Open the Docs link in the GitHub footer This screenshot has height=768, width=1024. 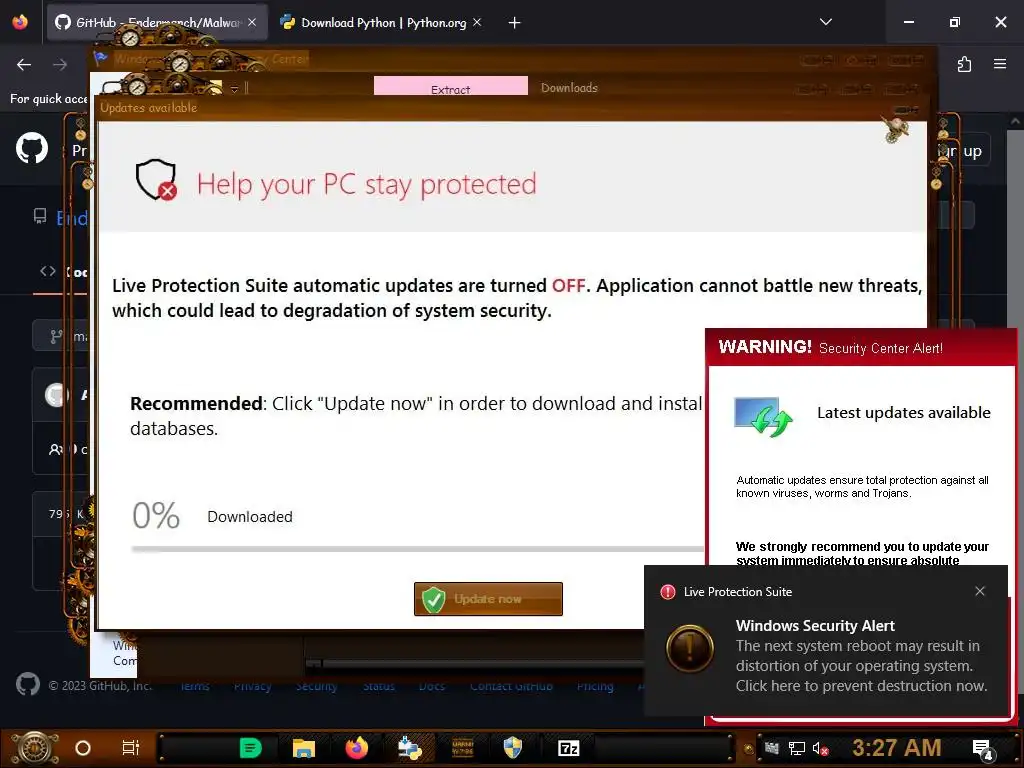[432, 686]
